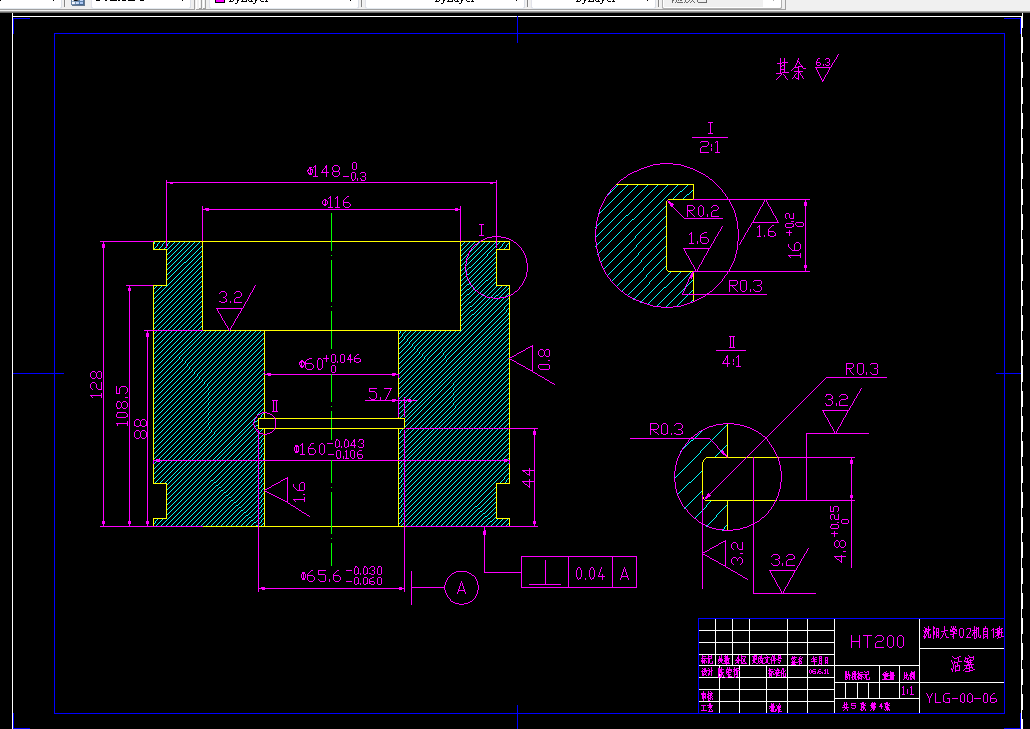Viewport: 1030px width, 729px height.
Task: Select the R0.3 label at upper right of detail II
Action: [x=862, y=369]
